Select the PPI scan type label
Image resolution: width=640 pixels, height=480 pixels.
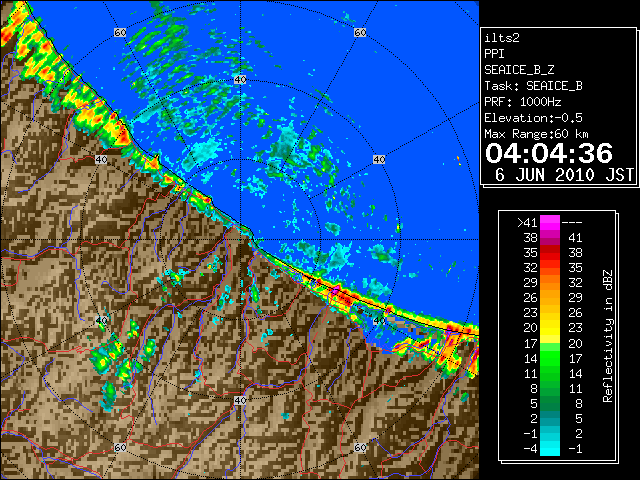494,54
